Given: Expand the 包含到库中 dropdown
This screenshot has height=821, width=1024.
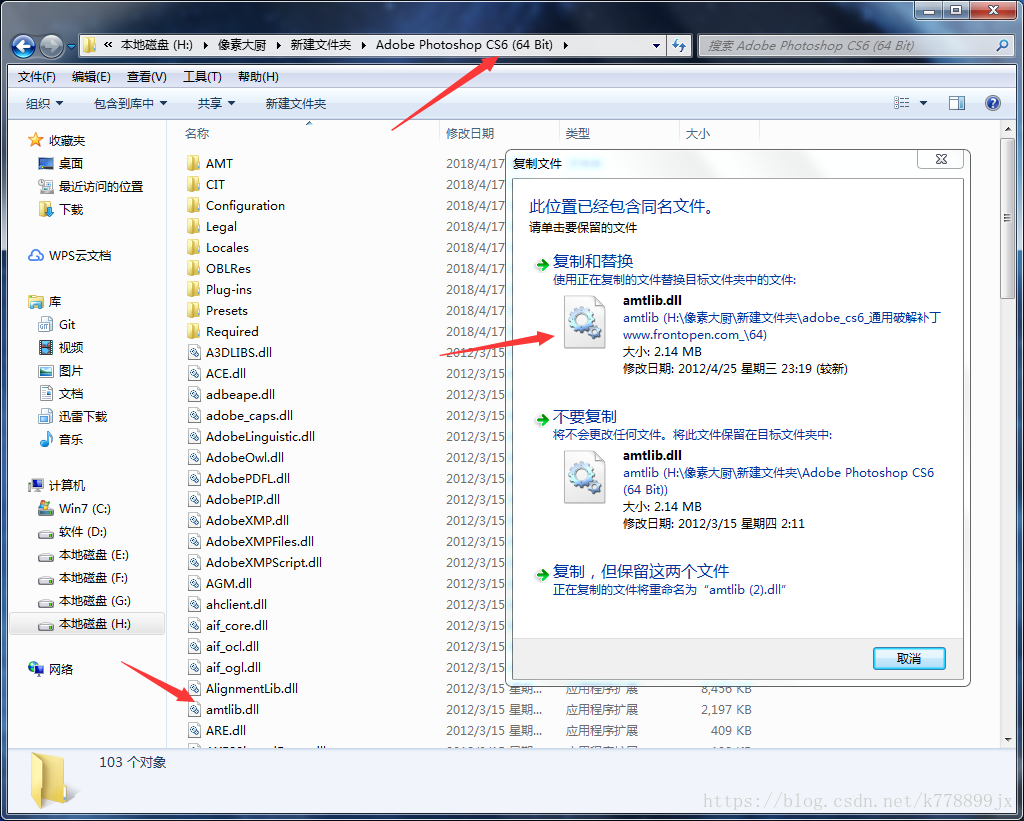Looking at the screenshot, I should click(131, 103).
